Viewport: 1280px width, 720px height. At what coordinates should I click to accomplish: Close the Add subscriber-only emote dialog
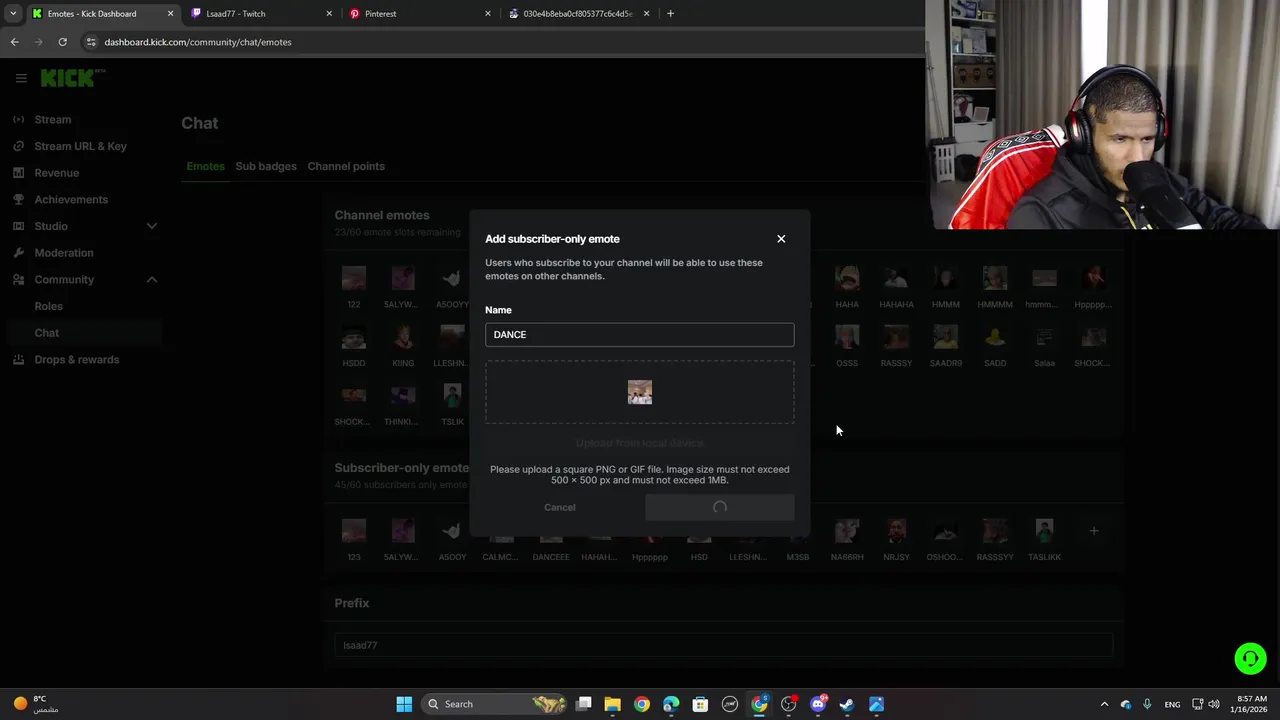click(x=781, y=239)
